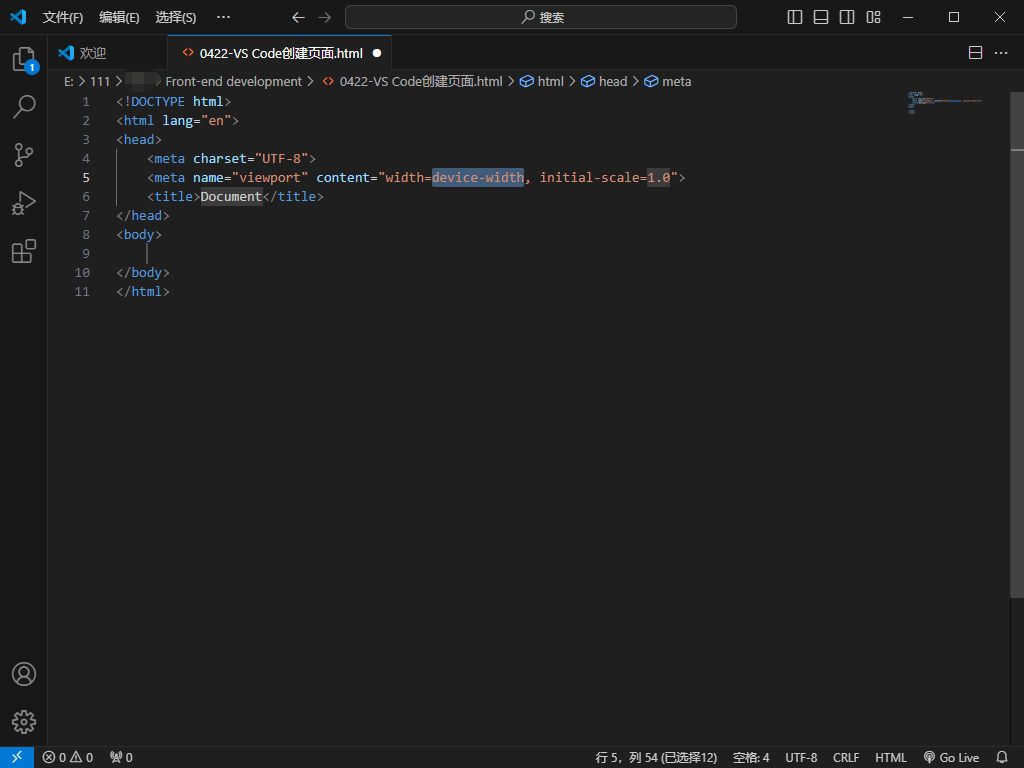The height and width of the screenshot is (768, 1024).
Task: Open breadcrumb html symbol
Action: [x=542, y=82]
